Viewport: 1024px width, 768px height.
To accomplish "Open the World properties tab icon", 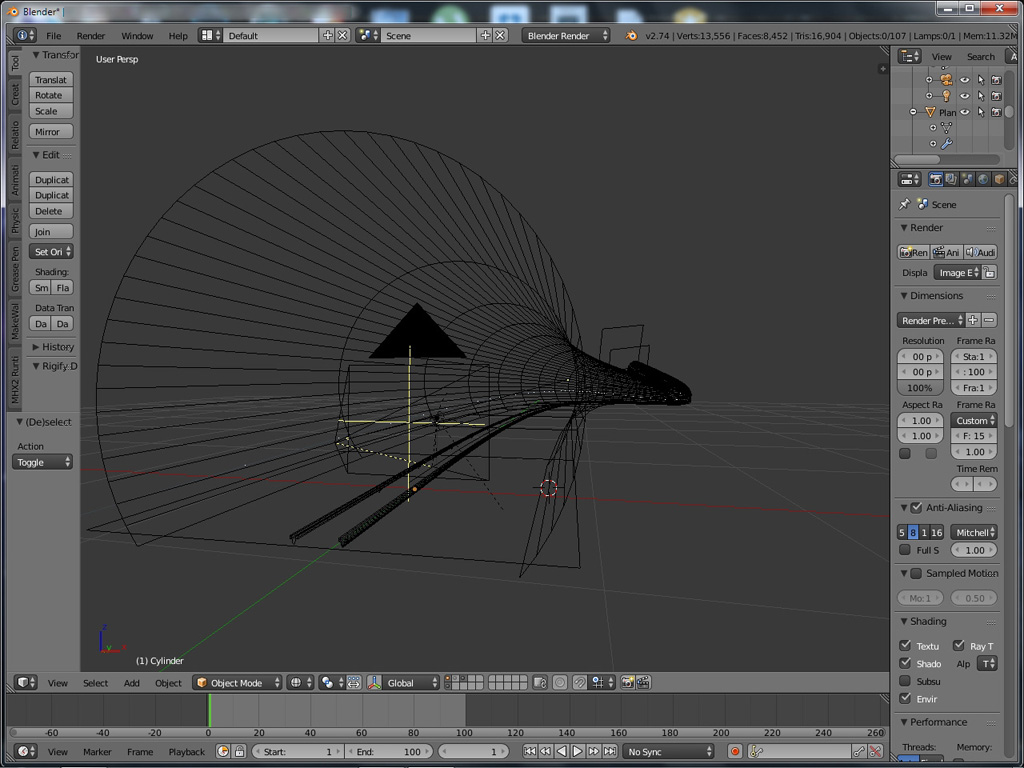I will pos(983,179).
